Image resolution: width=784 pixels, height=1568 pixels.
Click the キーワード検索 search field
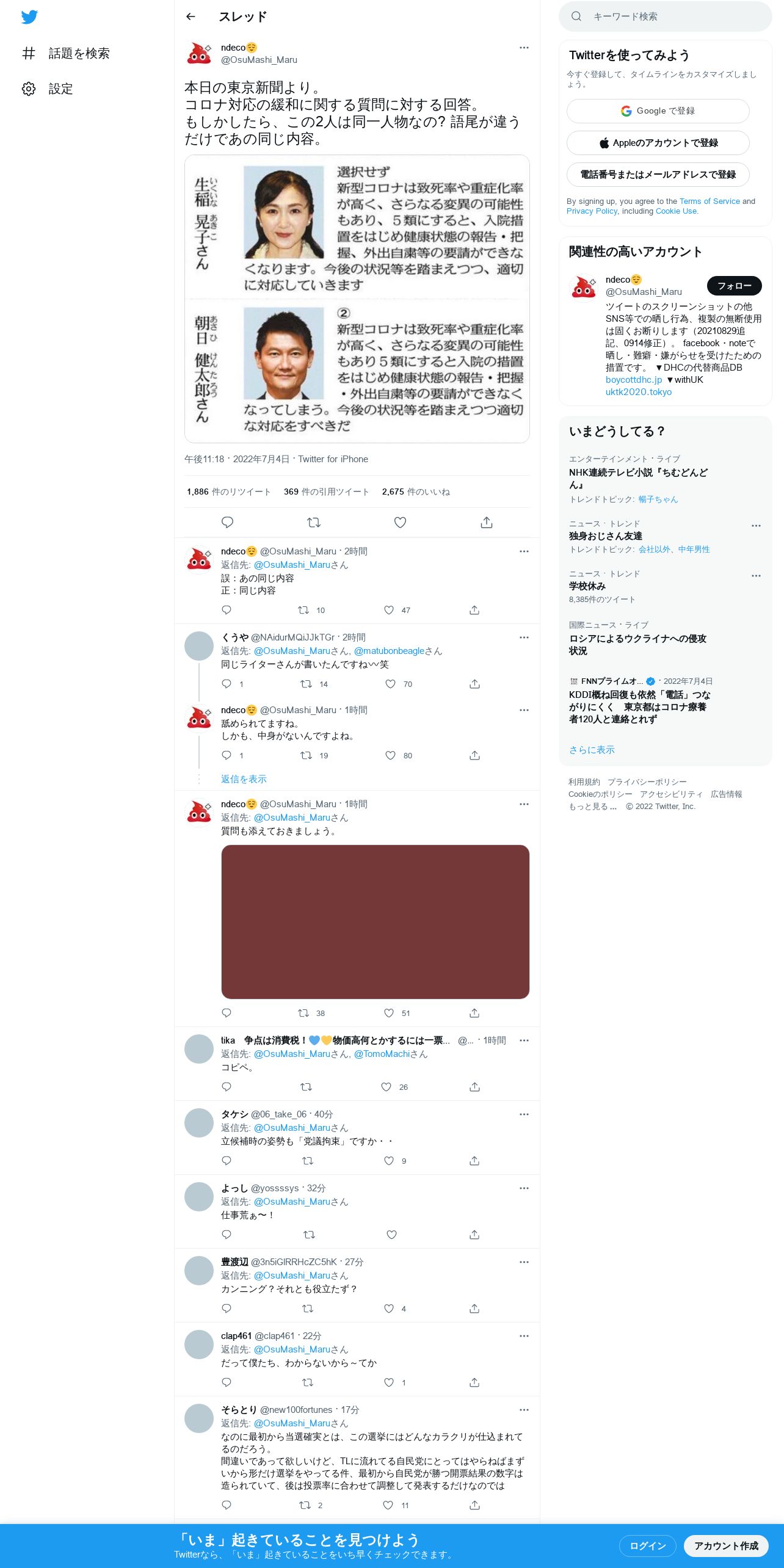coord(666,16)
